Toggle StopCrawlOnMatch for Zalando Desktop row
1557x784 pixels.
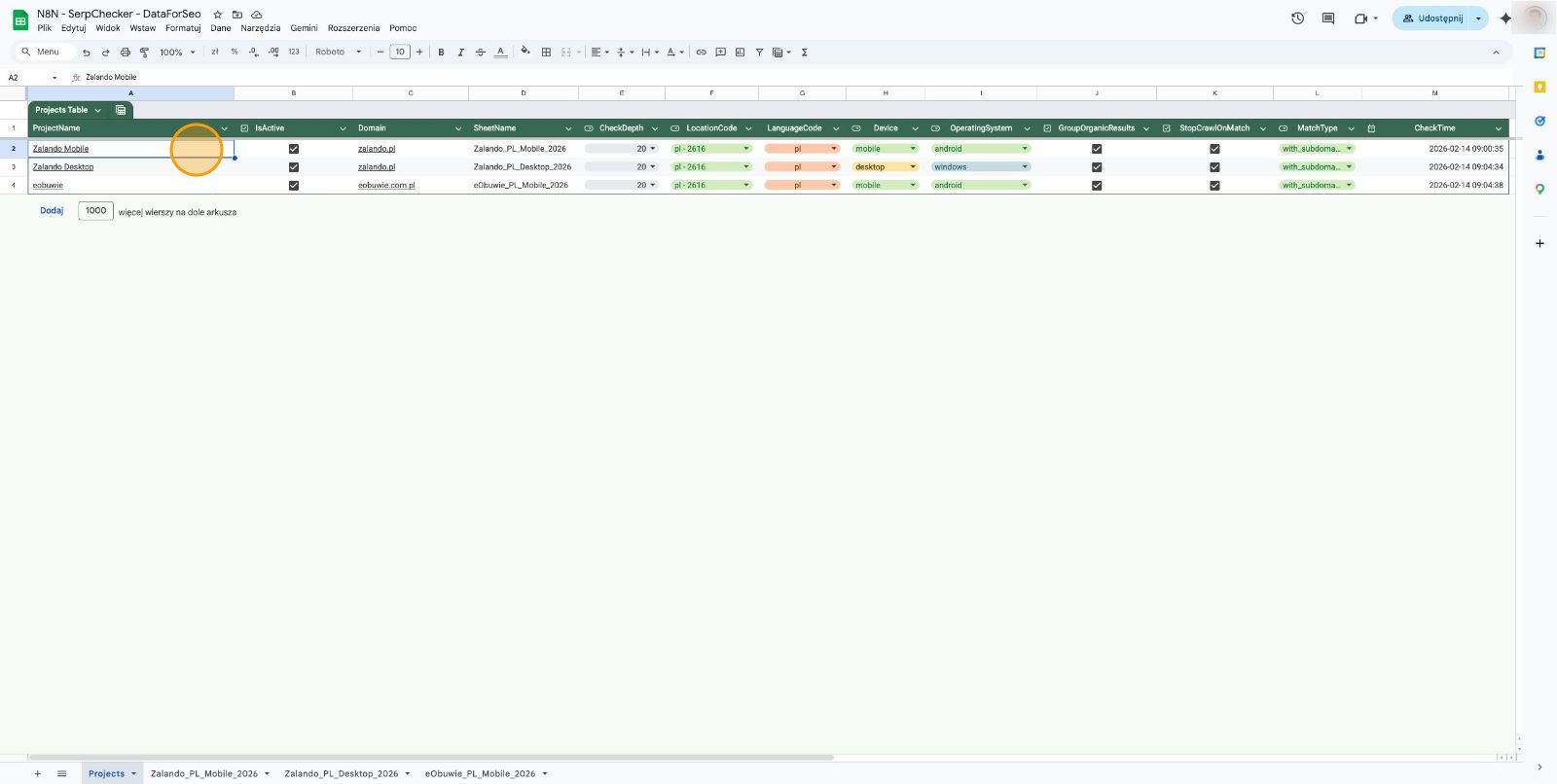(1214, 167)
